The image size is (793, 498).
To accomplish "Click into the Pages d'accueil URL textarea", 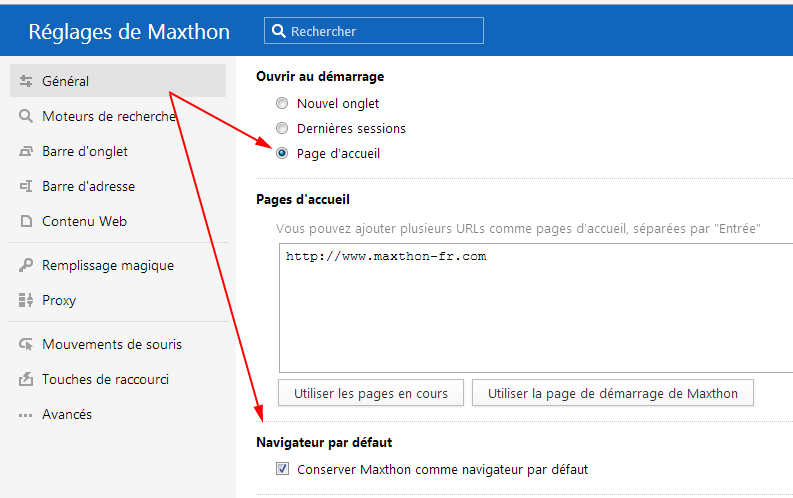I will click(x=536, y=308).
